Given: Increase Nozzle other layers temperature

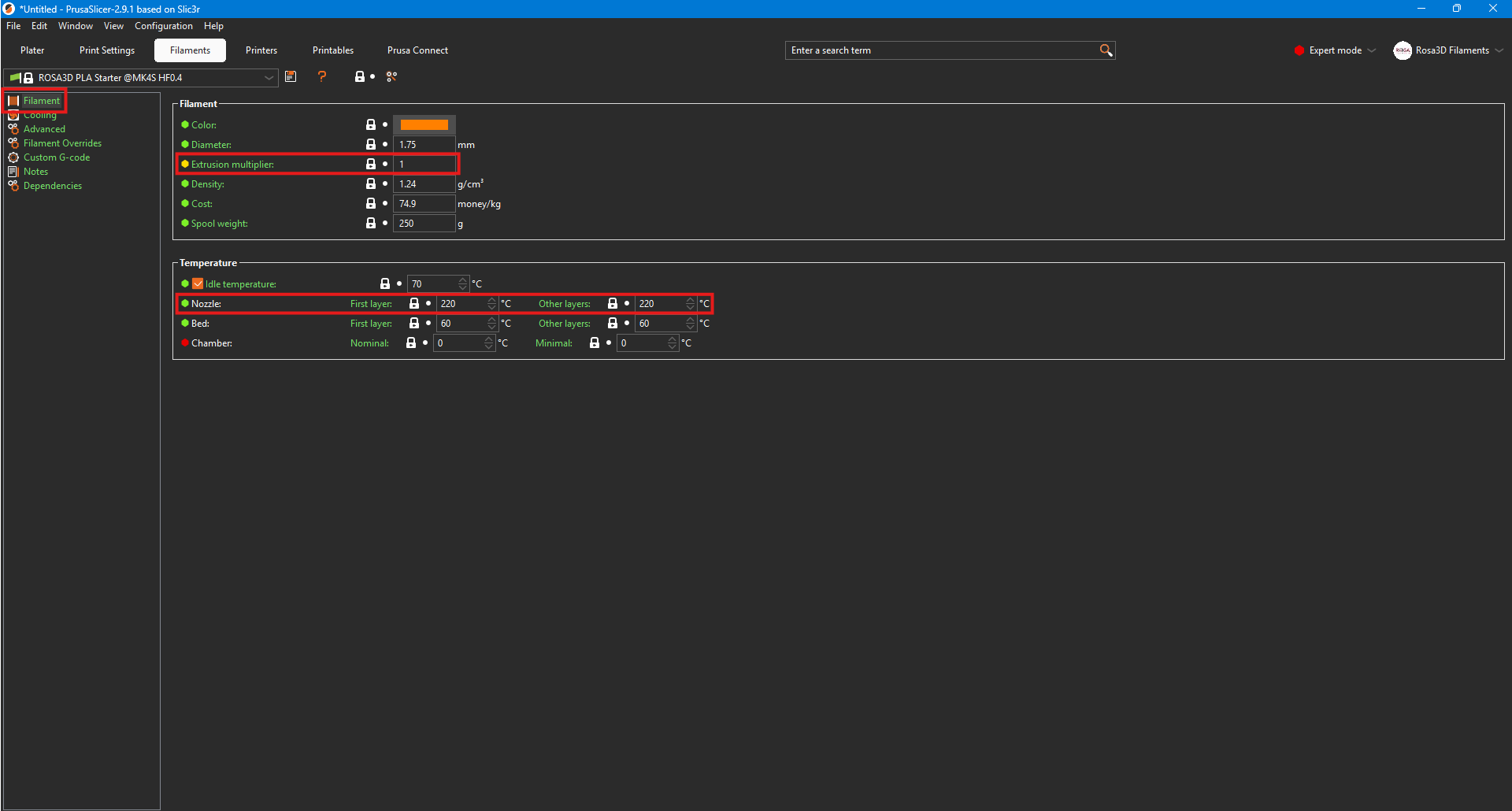Looking at the screenshot, I should [x=691, y=300].
